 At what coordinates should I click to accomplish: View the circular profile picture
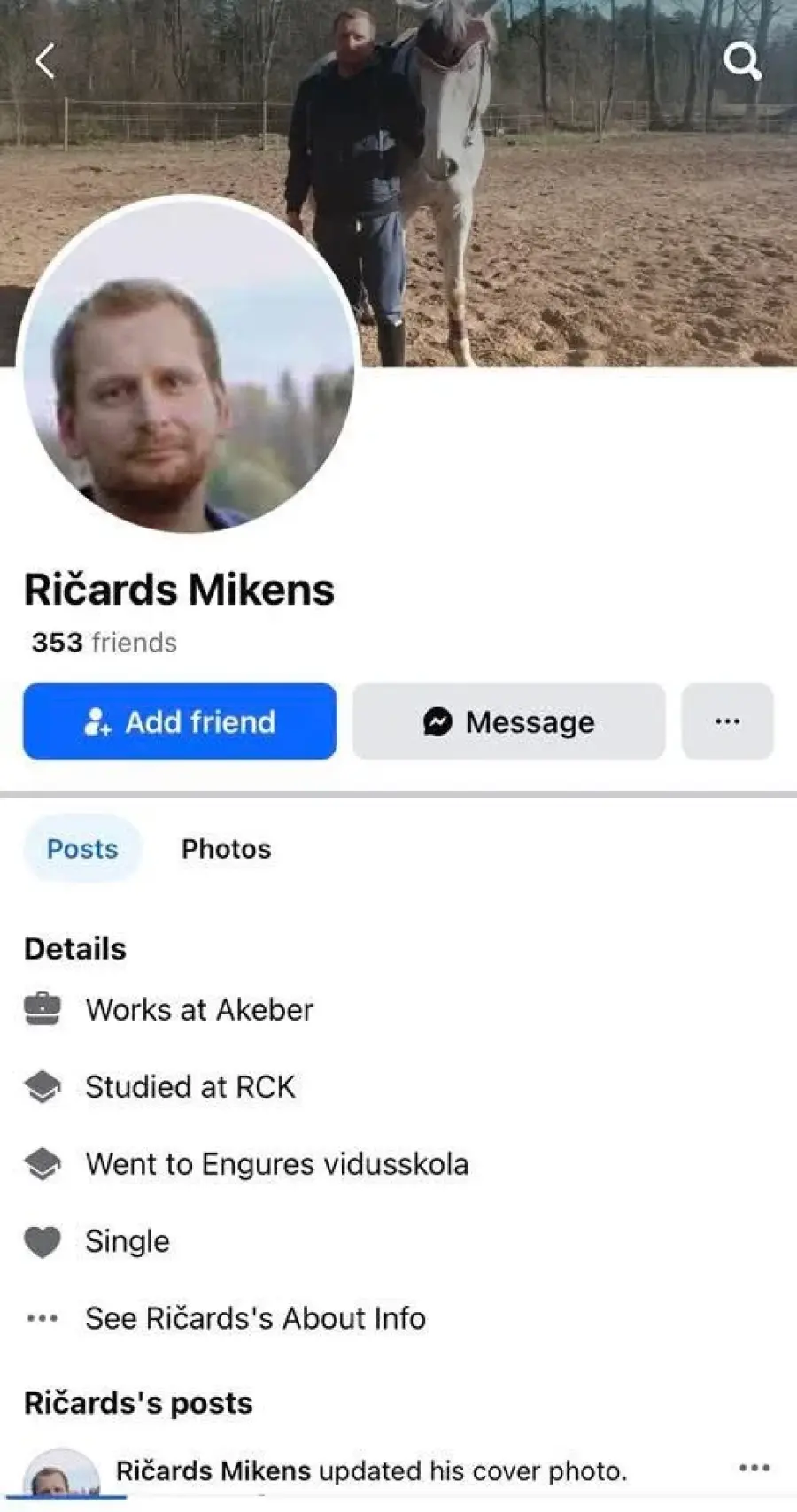tap(187, 364)
